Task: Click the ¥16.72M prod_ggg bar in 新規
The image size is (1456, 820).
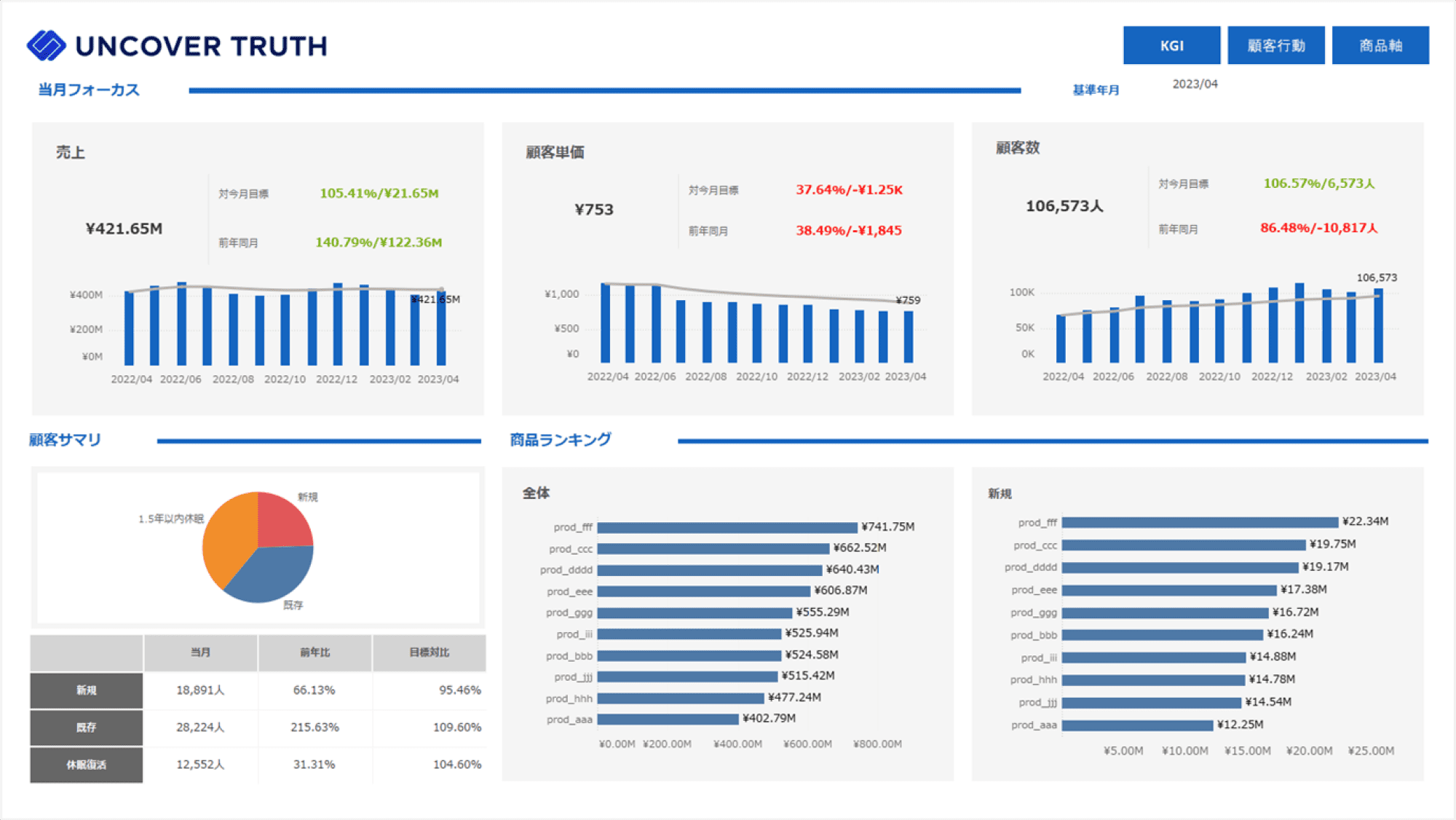Action: coord(1165,613)
